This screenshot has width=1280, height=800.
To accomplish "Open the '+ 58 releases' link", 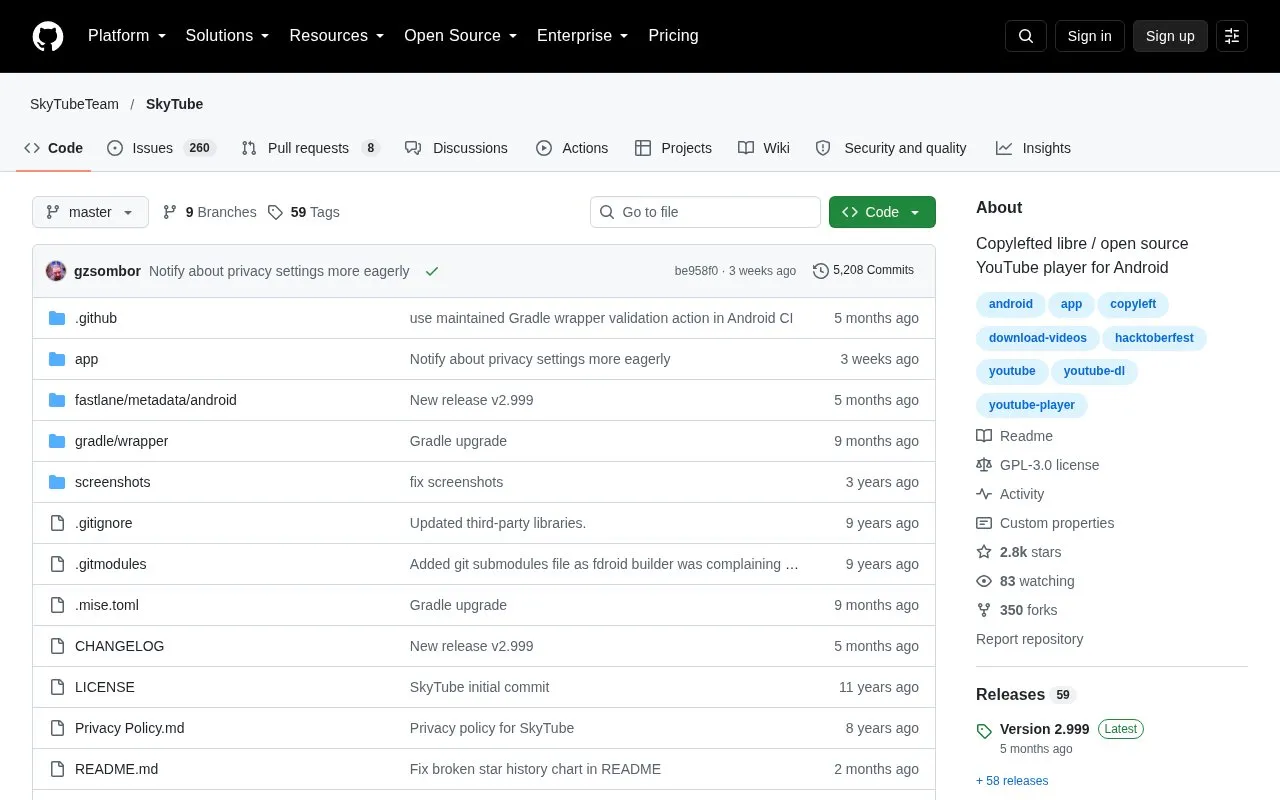I will [1012, 781].
